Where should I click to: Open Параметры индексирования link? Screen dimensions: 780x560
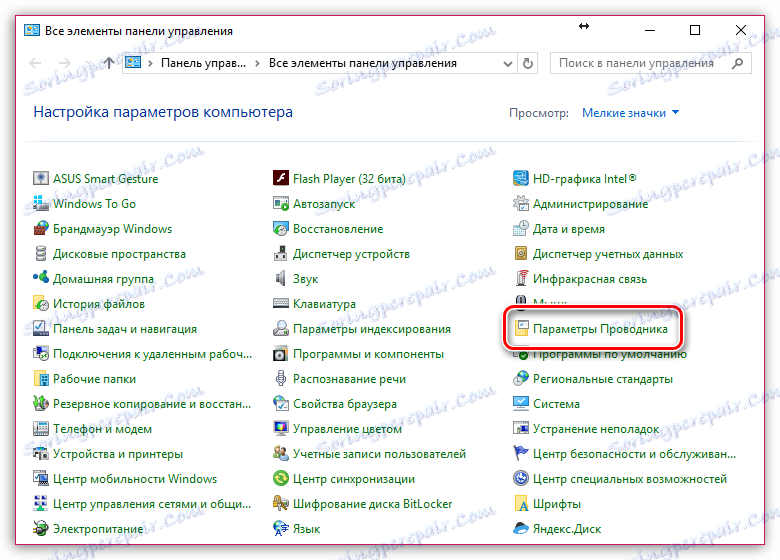pos(372,329)
